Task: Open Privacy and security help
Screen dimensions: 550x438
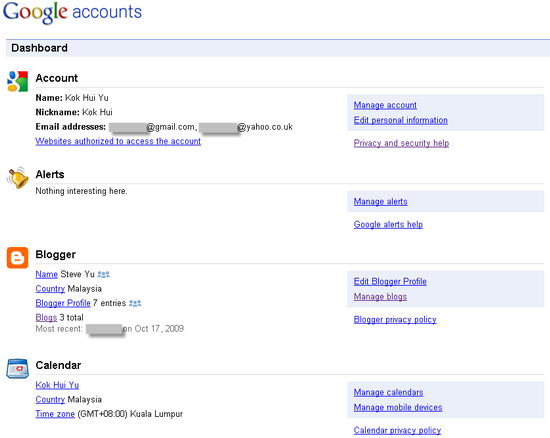Action: (x=401, y=143)
